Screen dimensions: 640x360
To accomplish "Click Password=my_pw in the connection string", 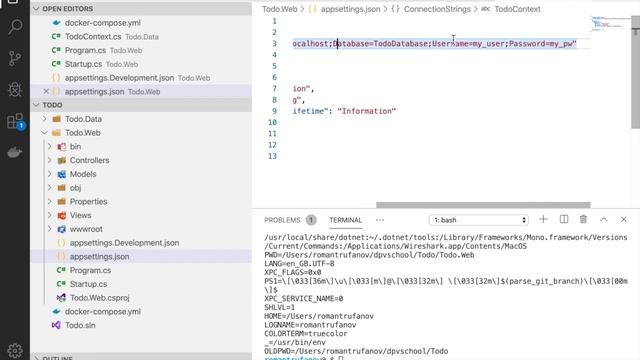I will [541, 44].
